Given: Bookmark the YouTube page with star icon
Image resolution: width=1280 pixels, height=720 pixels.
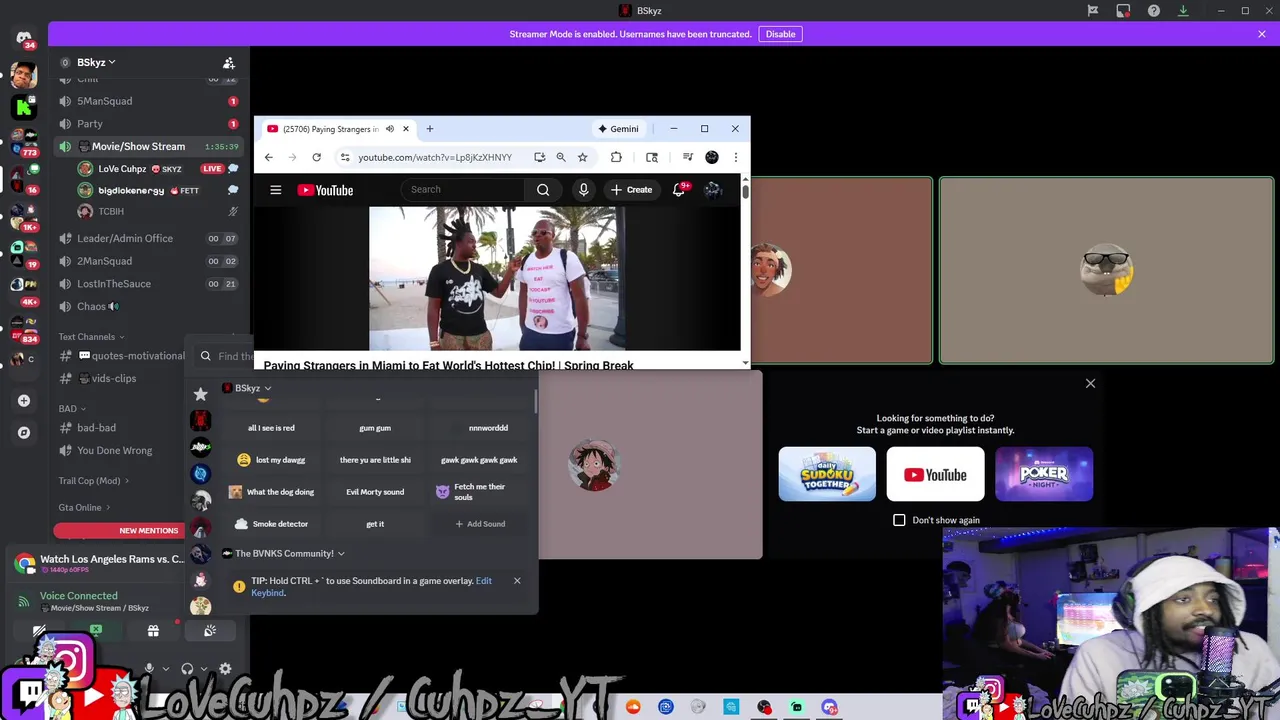Looking at the screenshot, I should (x=582, y=157).
